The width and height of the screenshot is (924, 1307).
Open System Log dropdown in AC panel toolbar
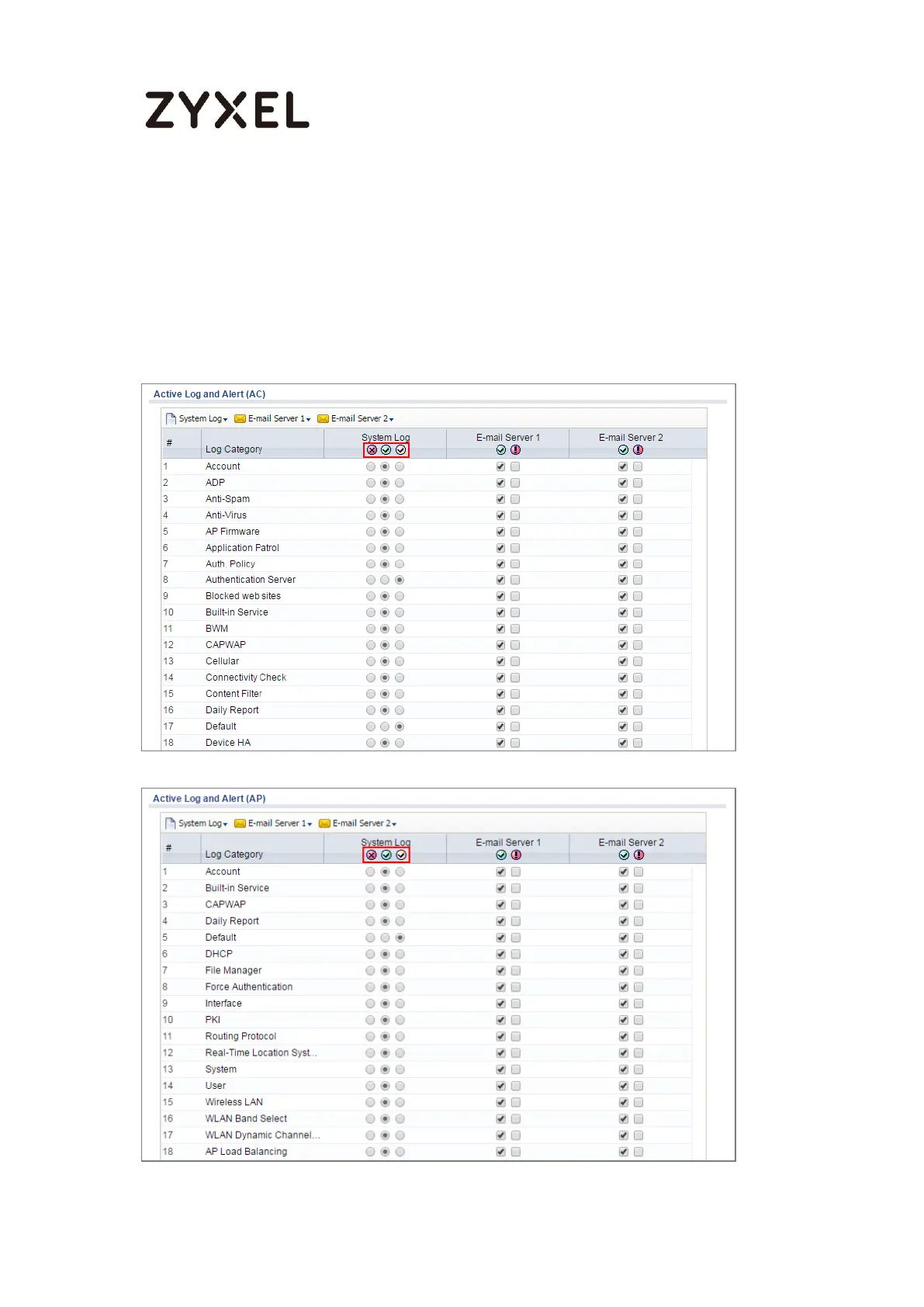pos(198,419)
